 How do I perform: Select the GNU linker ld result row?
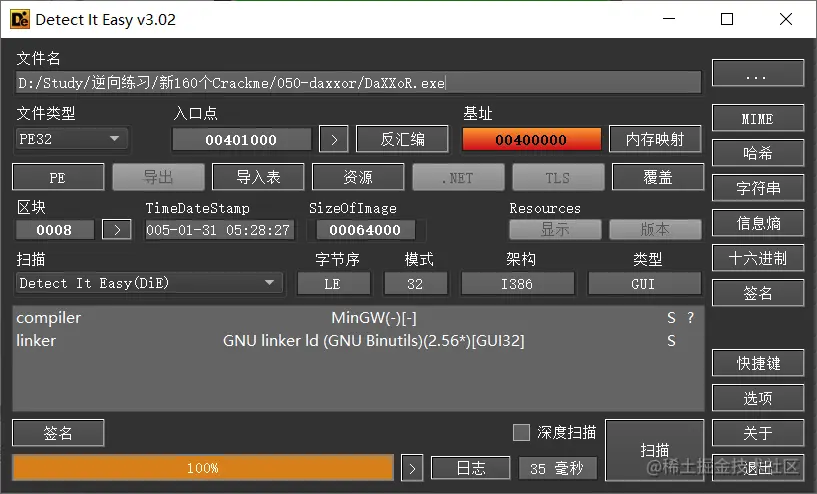point(358,341)
